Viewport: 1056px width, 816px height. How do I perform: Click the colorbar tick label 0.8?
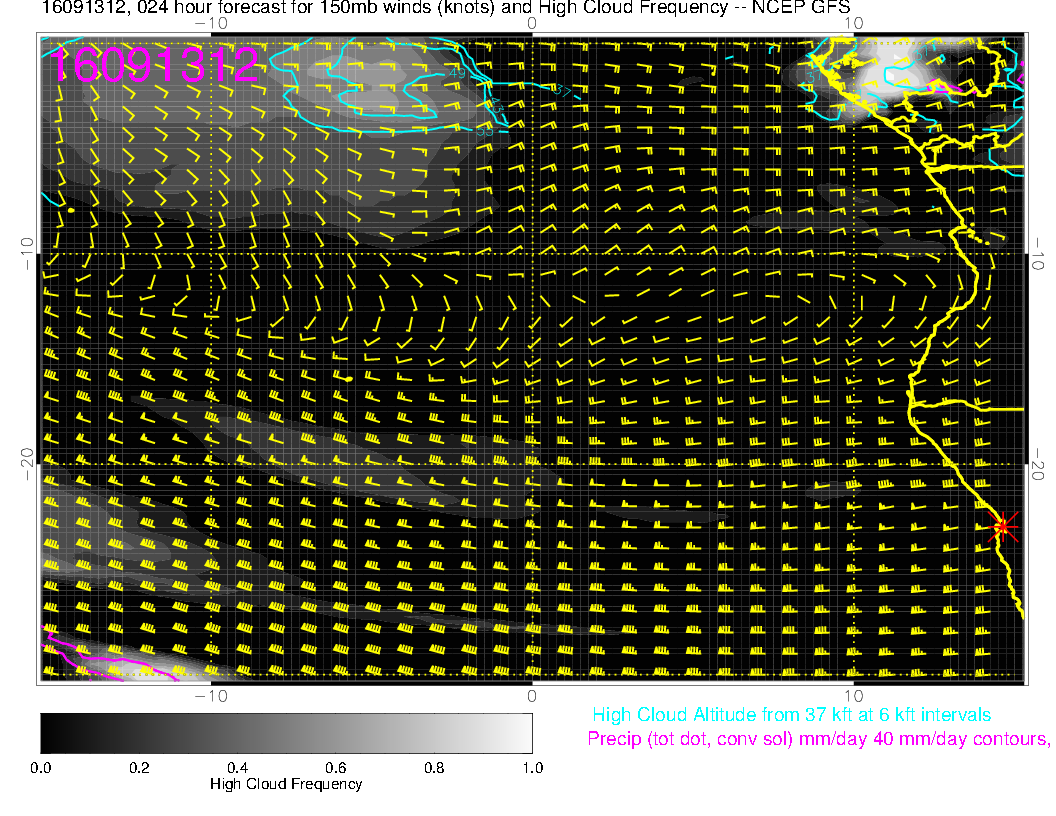point(434,768)
